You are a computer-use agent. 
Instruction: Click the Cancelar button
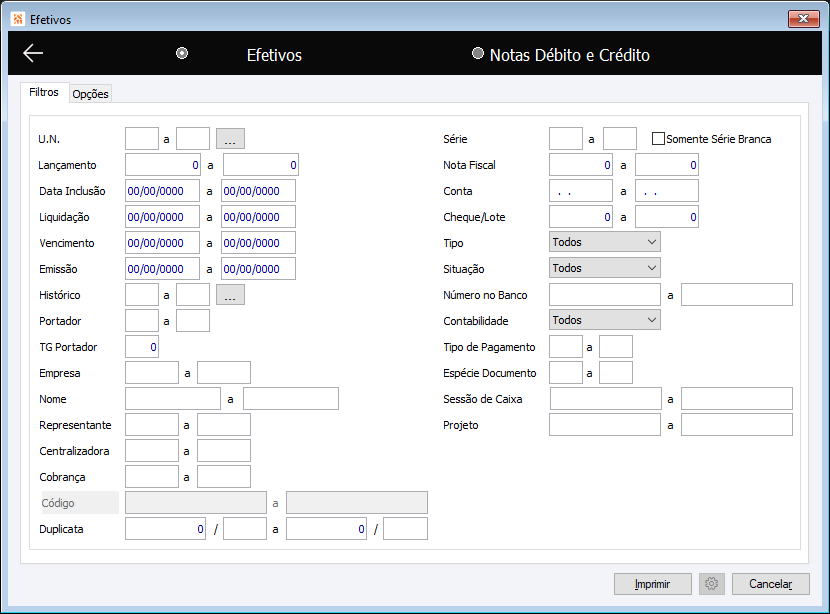point(771,584)
